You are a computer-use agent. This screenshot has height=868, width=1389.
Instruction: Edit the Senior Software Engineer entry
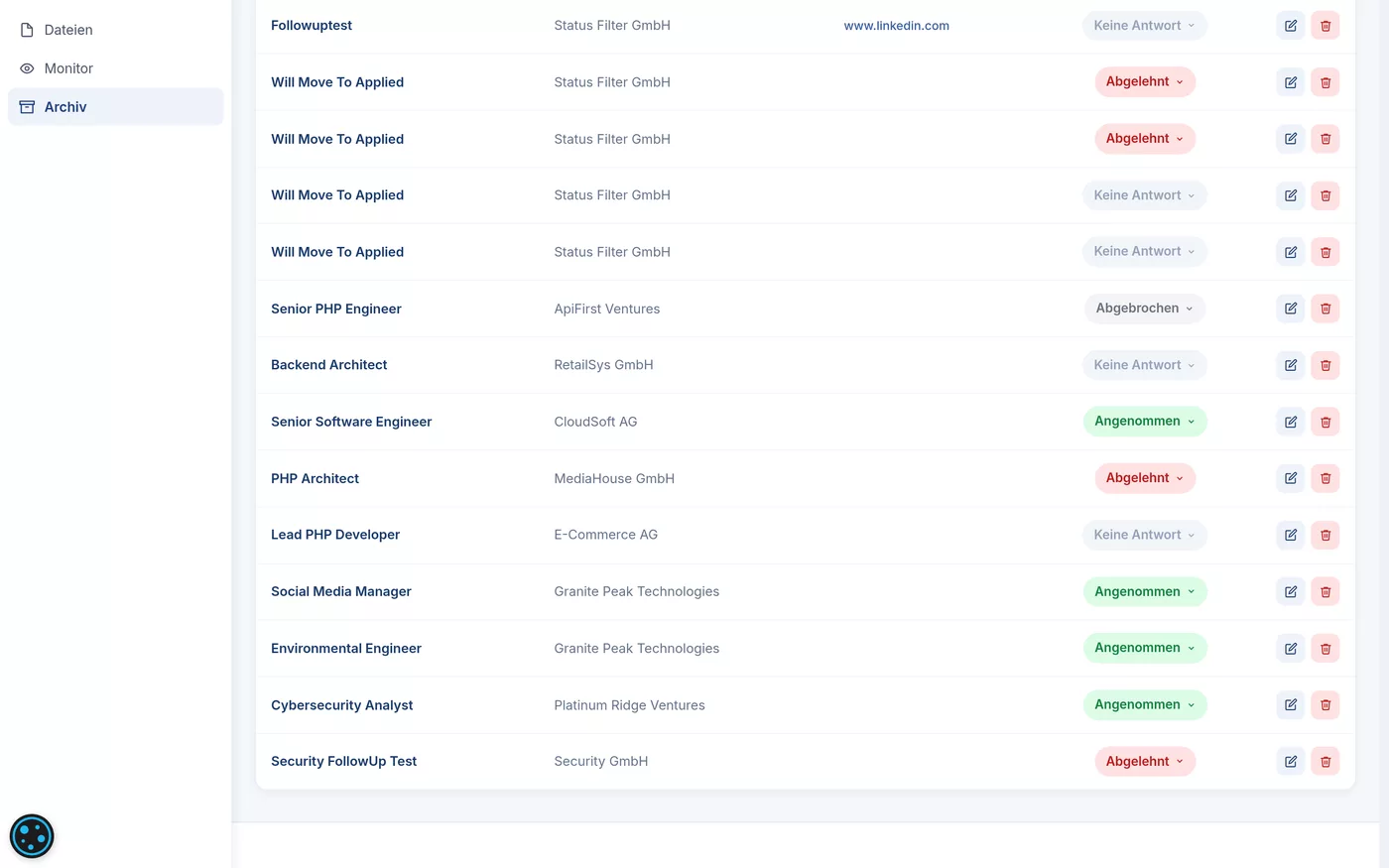[x=1291, y=422]
